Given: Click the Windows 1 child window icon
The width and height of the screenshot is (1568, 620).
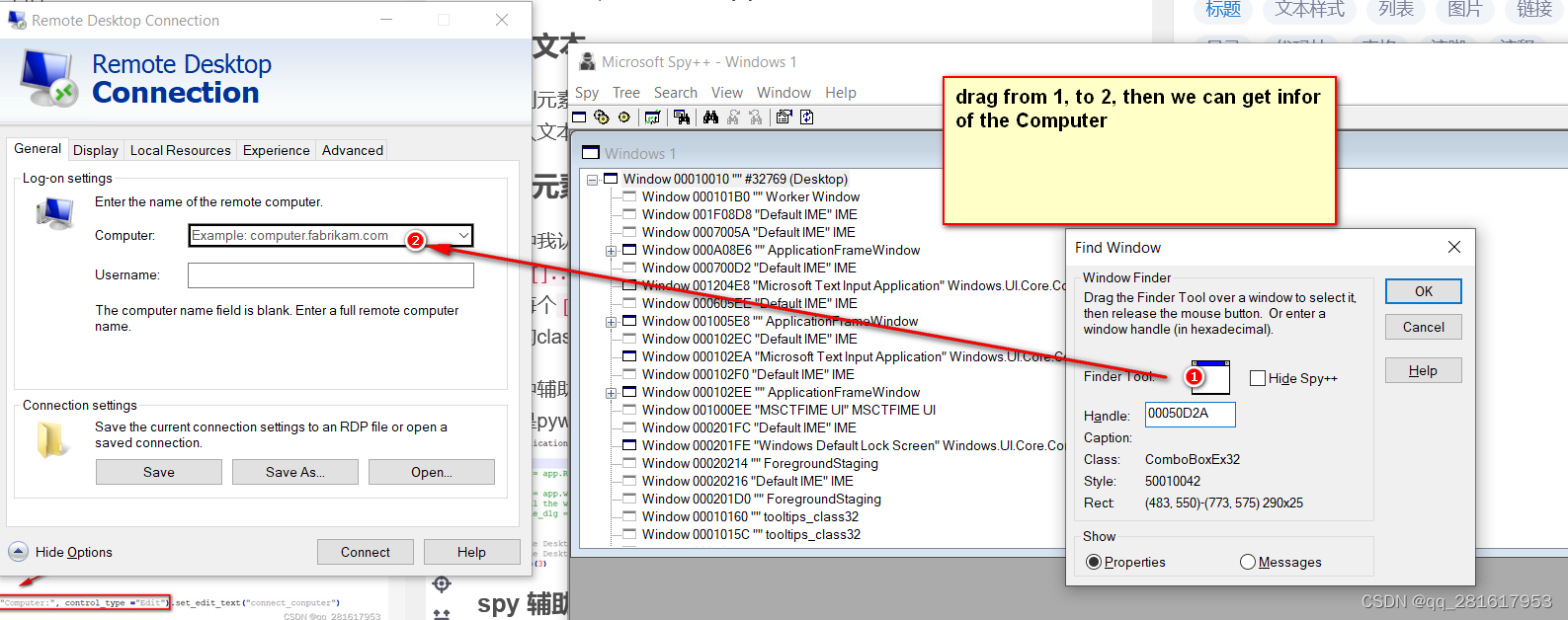Looking at the screenshot, I should pyautogui.click(x=591, y=153).
